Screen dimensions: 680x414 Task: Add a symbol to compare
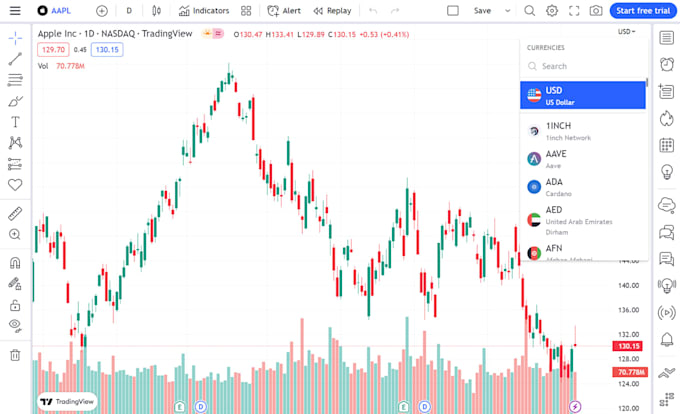(102, 11)
